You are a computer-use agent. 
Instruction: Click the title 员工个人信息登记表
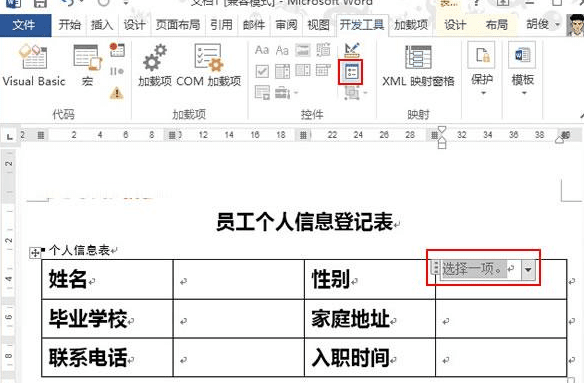pos(304,222)
